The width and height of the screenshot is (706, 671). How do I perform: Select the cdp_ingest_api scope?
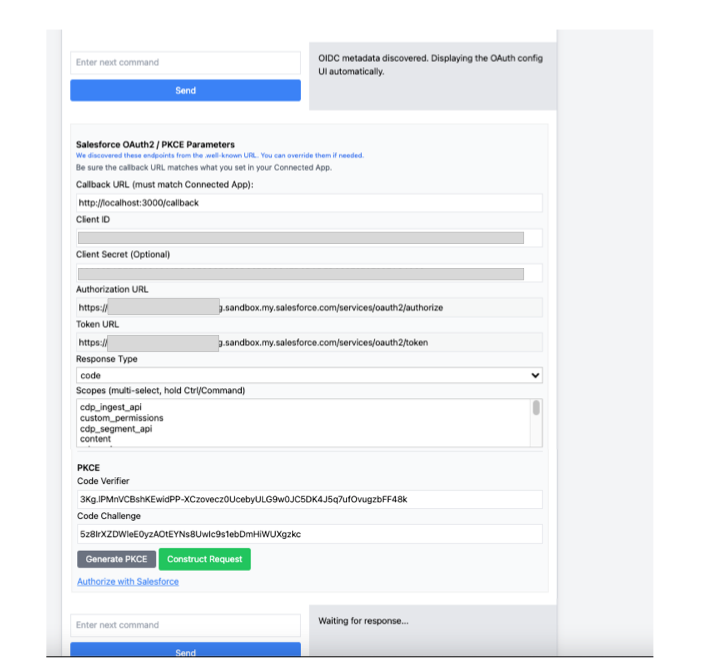pyautogui.click(x=111, y=407)
